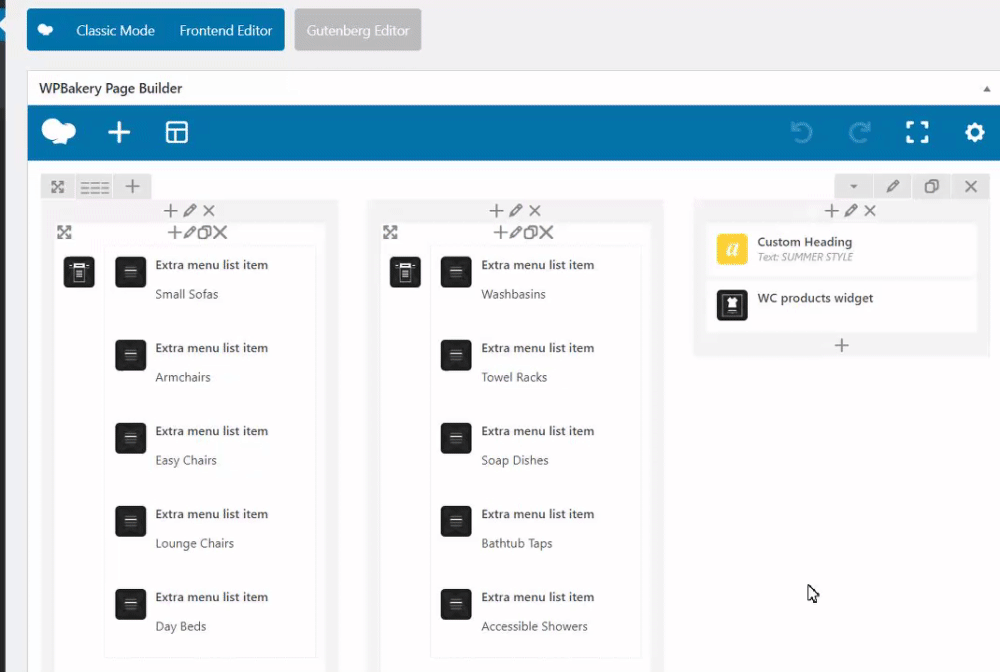Change row column layout icon

coord(94,187)
